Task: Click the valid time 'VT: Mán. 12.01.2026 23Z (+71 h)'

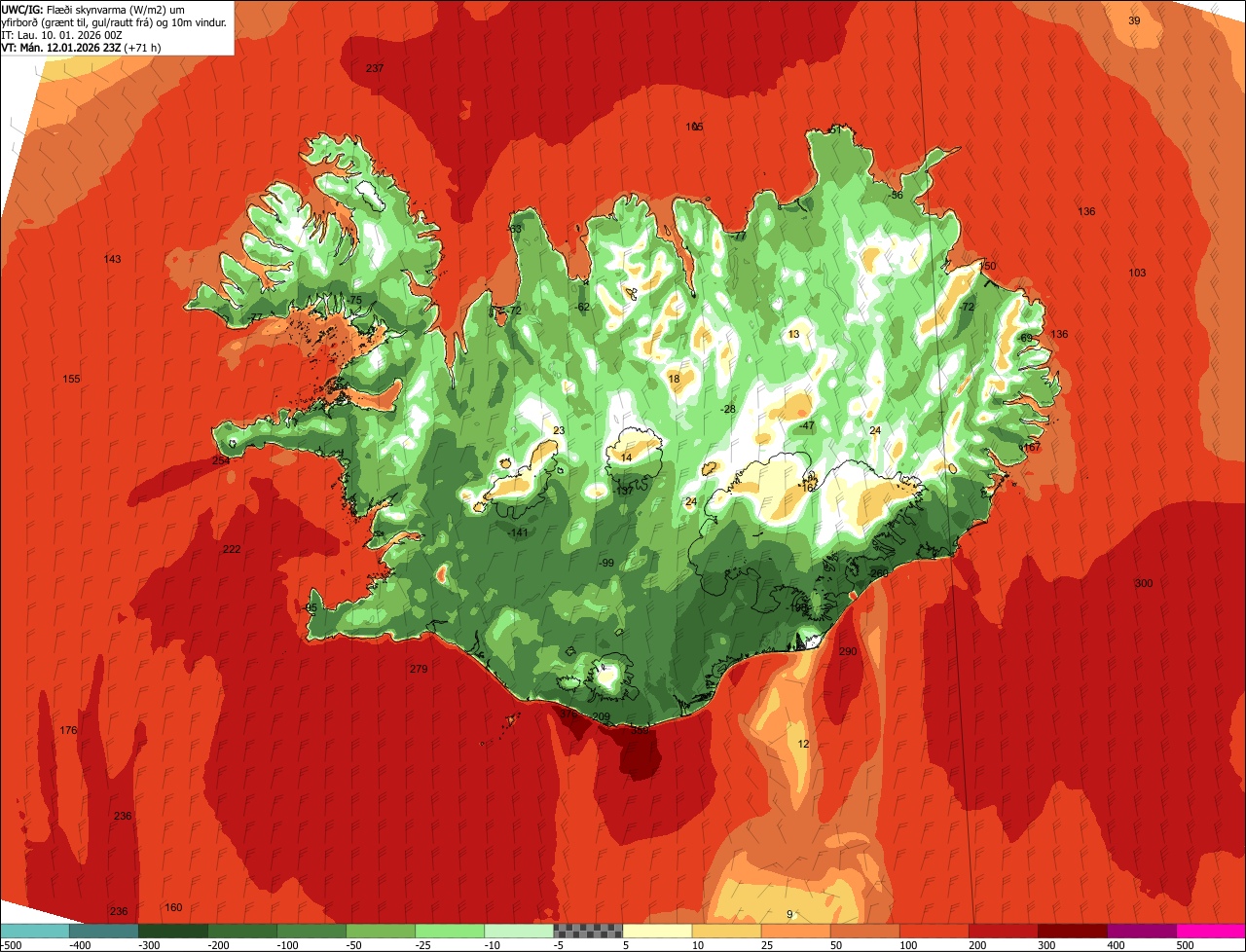Action: tap(81, 47)
